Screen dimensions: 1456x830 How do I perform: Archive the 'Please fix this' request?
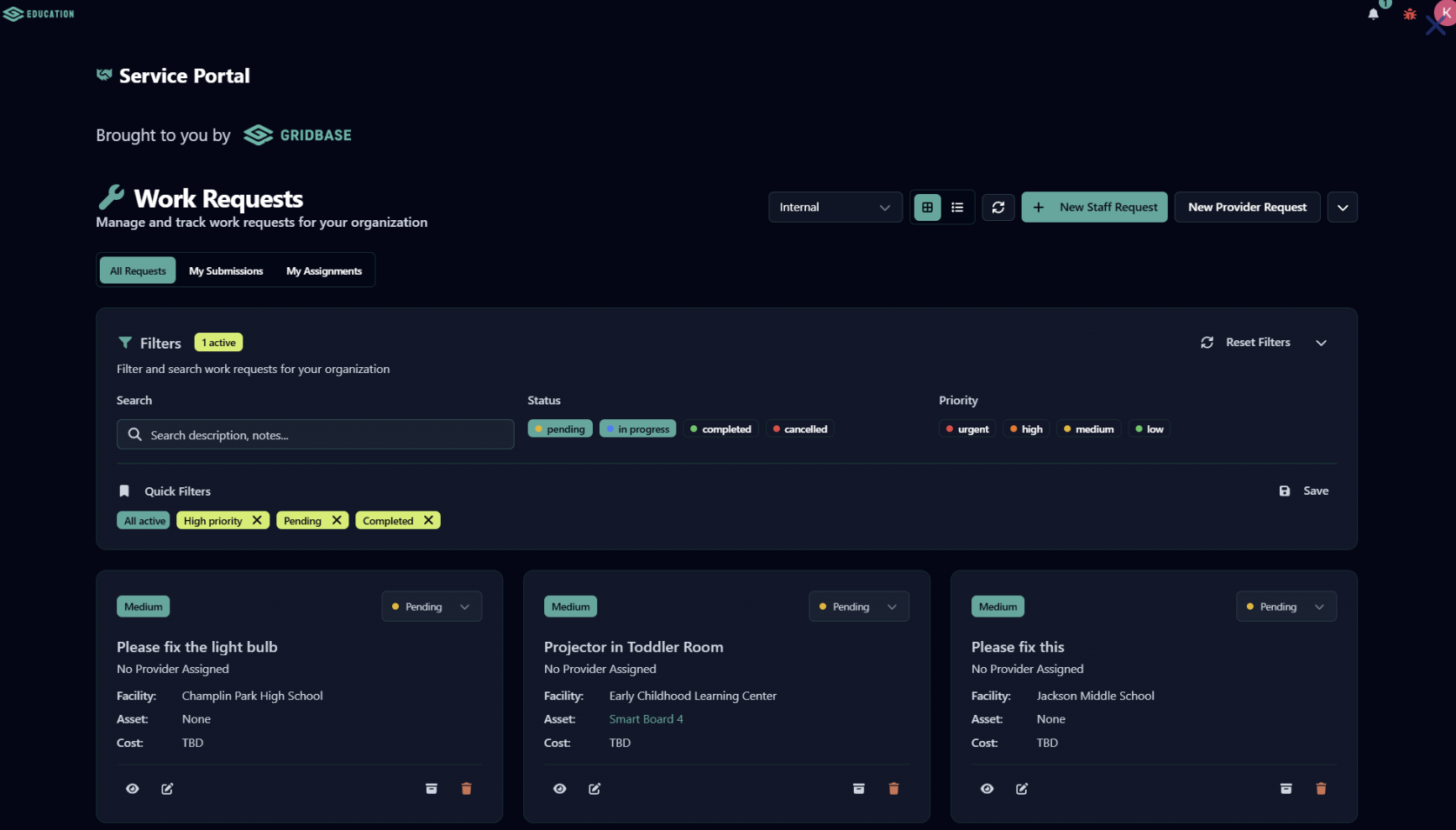(1286, 789)
